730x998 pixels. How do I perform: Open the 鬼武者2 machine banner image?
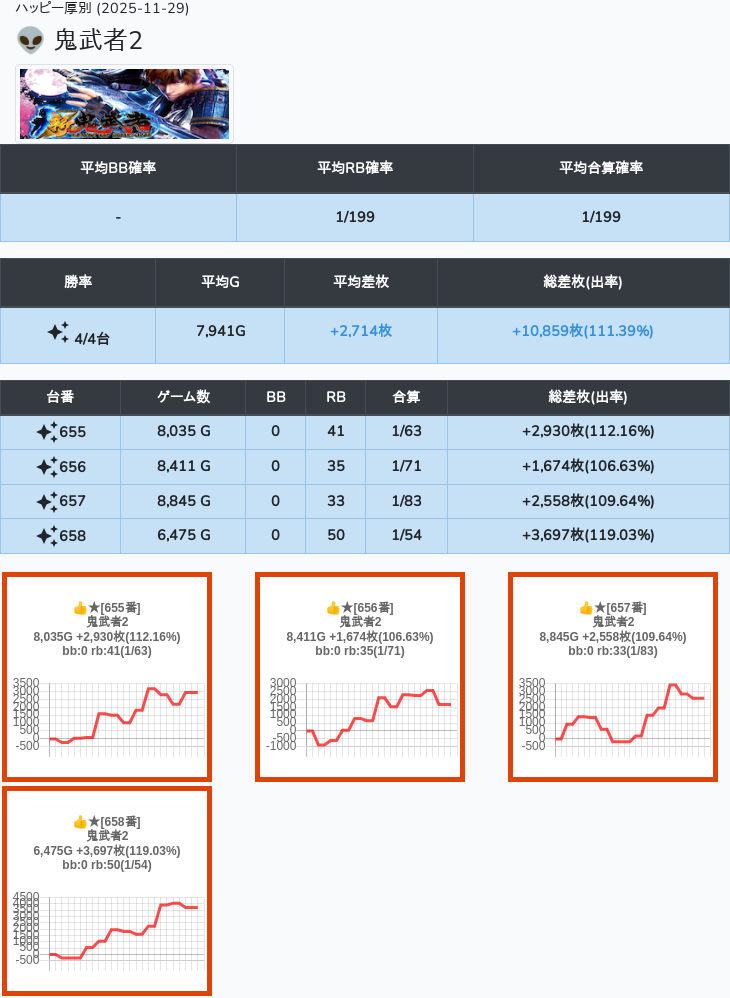pyautogui.click(x=125, y=104)
